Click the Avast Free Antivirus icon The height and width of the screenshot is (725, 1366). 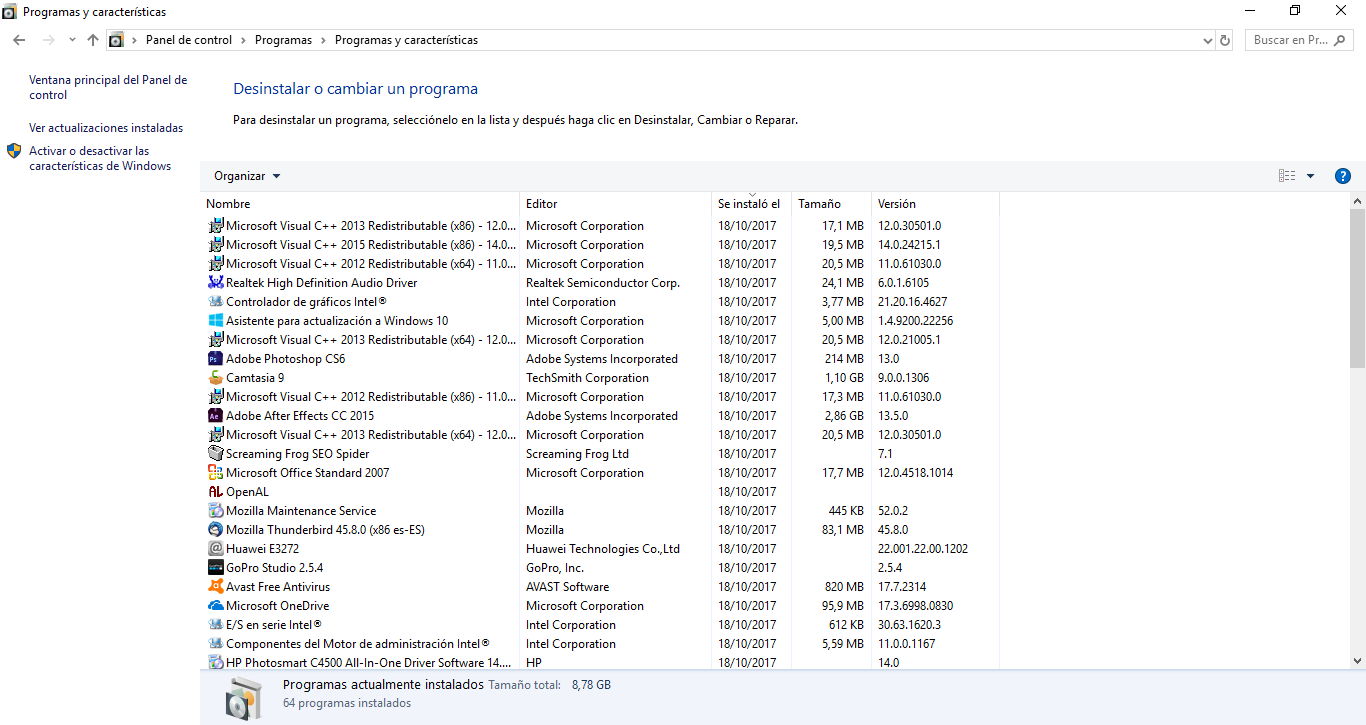tap(216, 587)
